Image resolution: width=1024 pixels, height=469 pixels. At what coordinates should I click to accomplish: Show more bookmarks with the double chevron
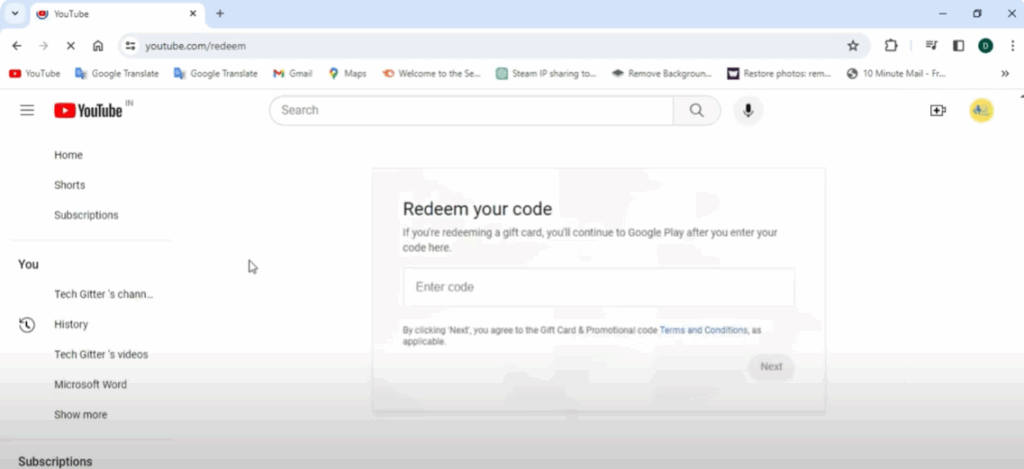(1005, 74)
